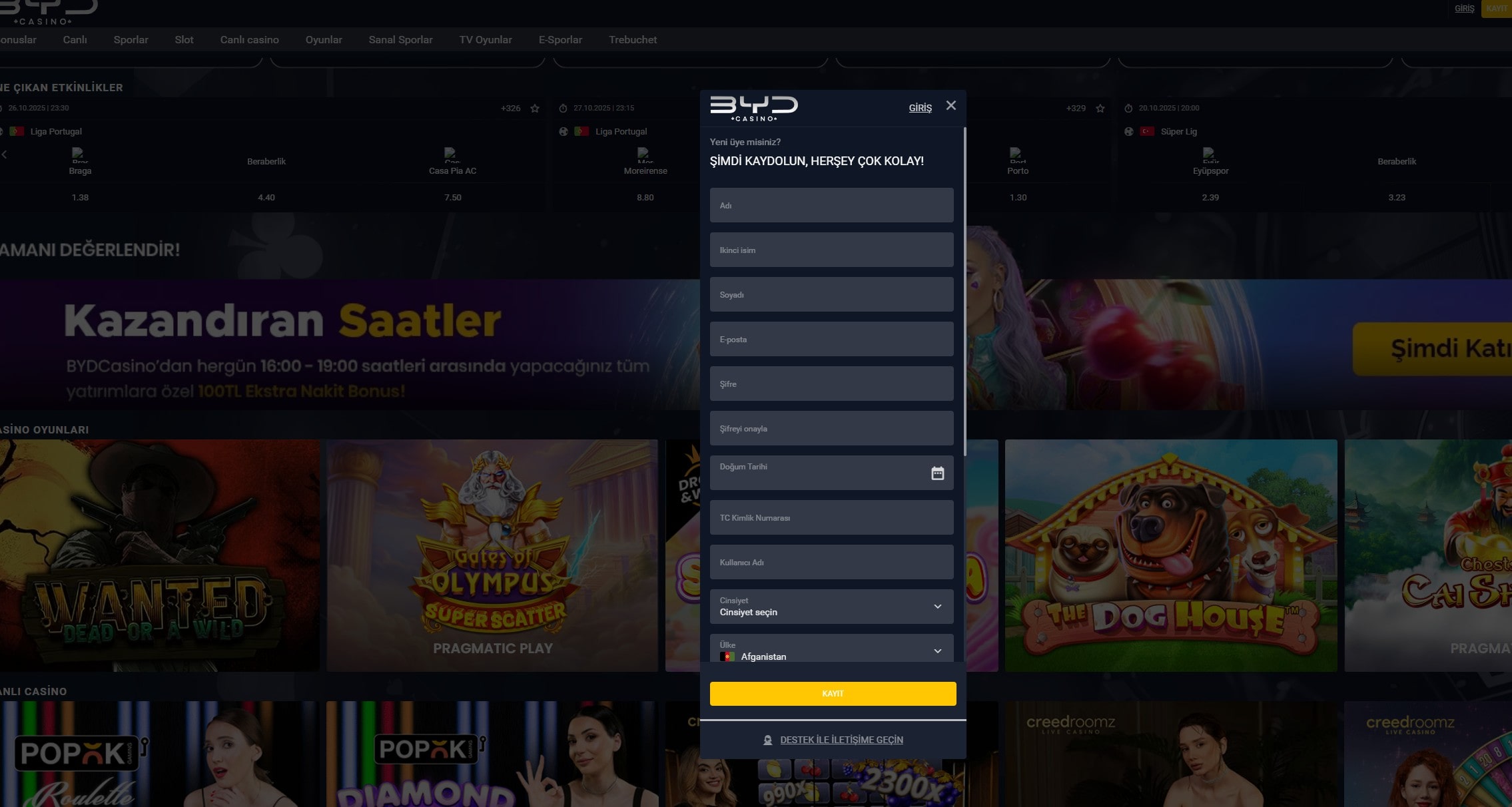Open the Canlı menu item
1512x807 pixels.
75,39
